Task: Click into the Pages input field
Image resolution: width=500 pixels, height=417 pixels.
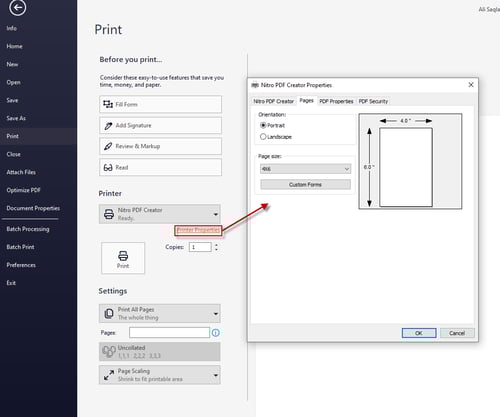Action: coord(169,332)
